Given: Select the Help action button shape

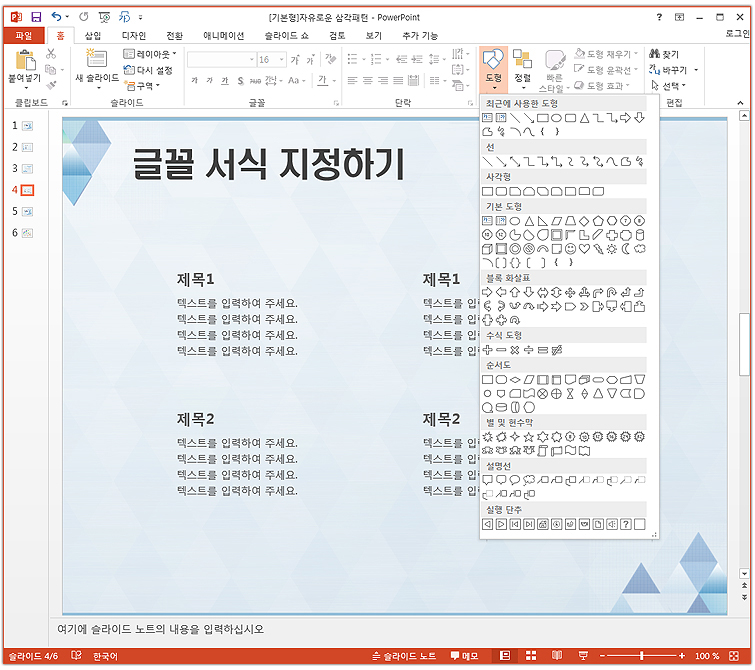Looking at the screenshot, I should [x=625, y=524].
